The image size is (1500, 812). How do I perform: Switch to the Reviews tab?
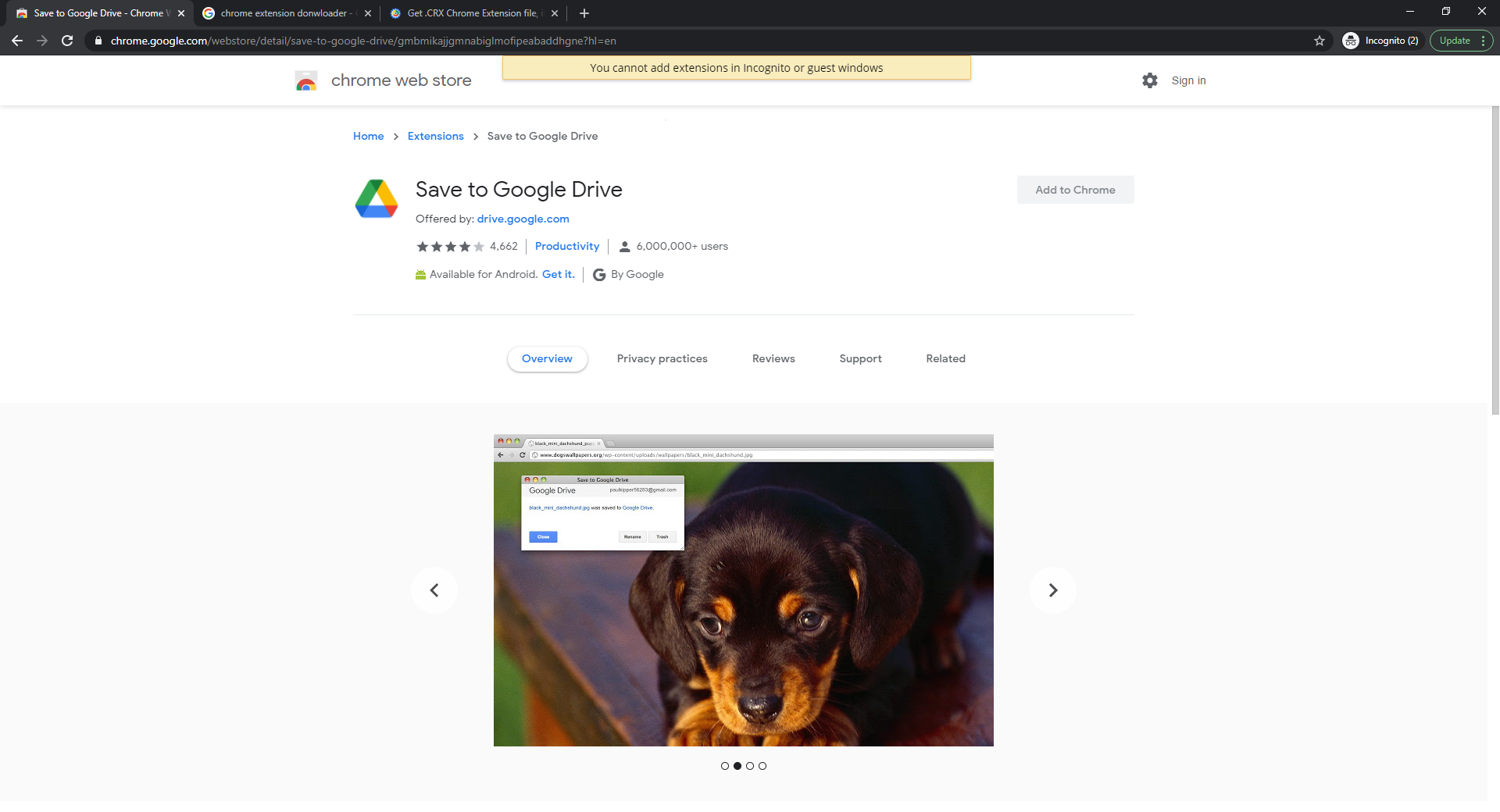pyautogui.click(x=773, y=358)
